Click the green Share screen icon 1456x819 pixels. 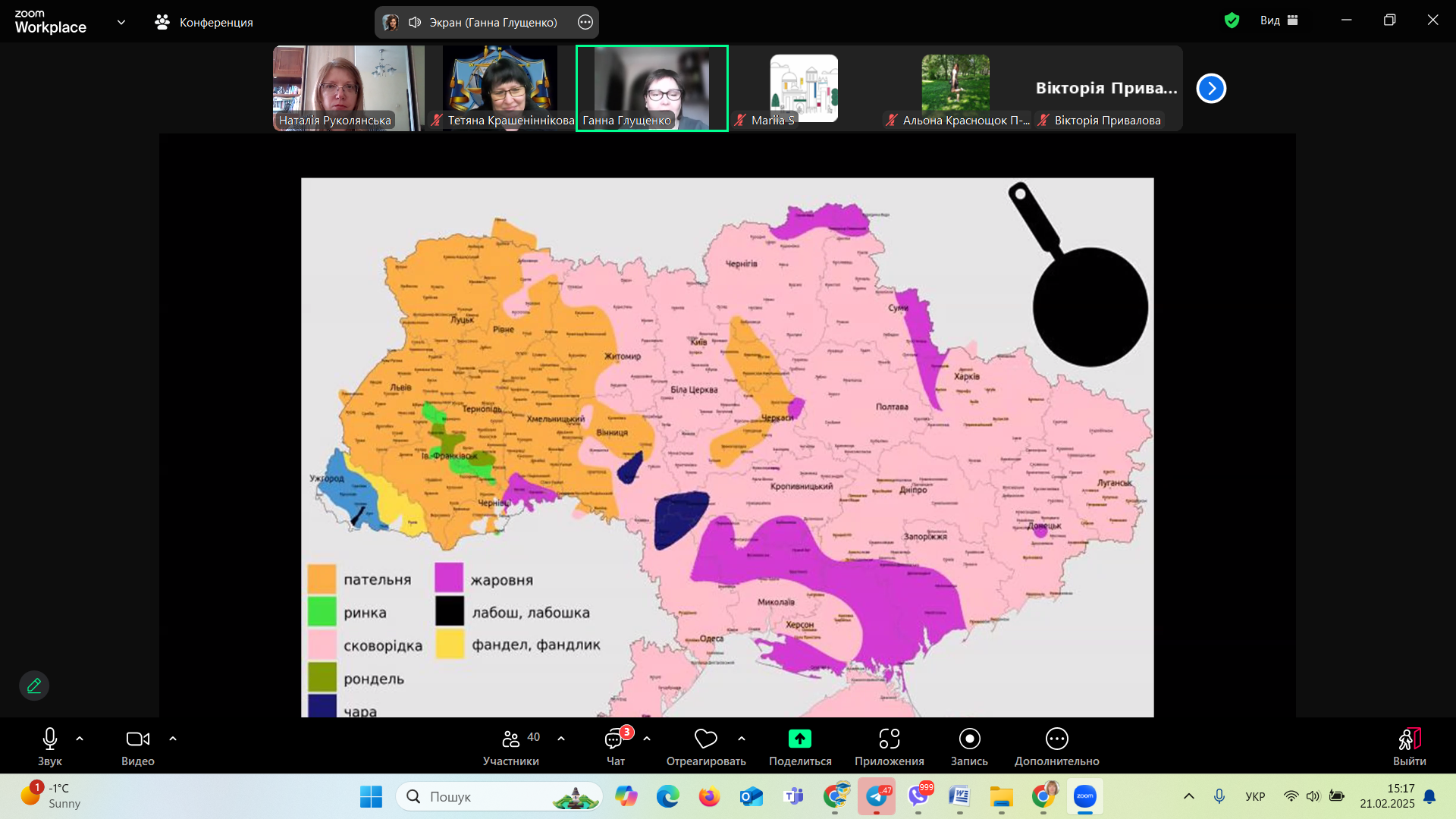799,739
